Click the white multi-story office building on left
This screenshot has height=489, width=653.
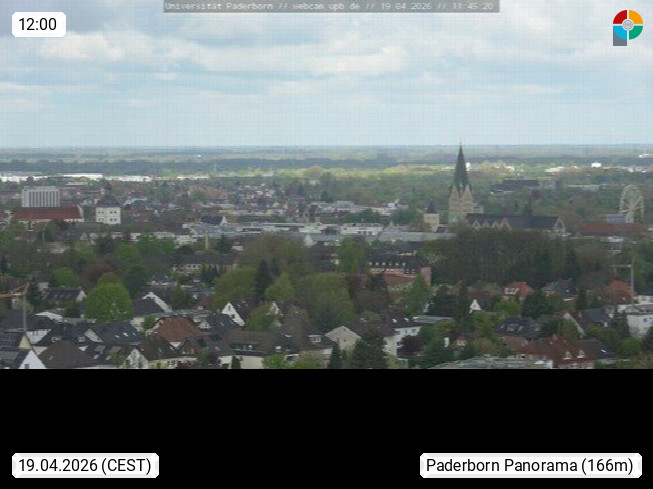click(x=41, y=197)
